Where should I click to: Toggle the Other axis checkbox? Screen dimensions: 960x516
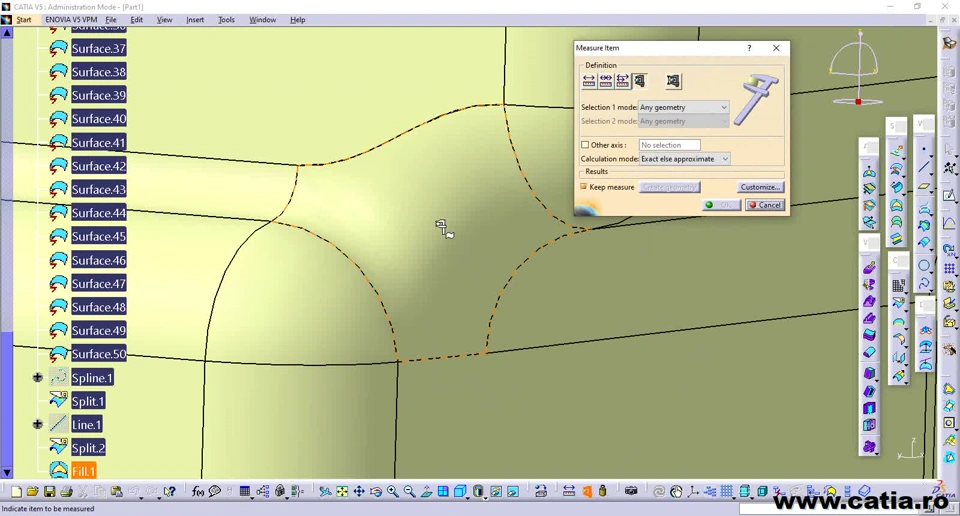pyautogui.click(x=585, y=145)
